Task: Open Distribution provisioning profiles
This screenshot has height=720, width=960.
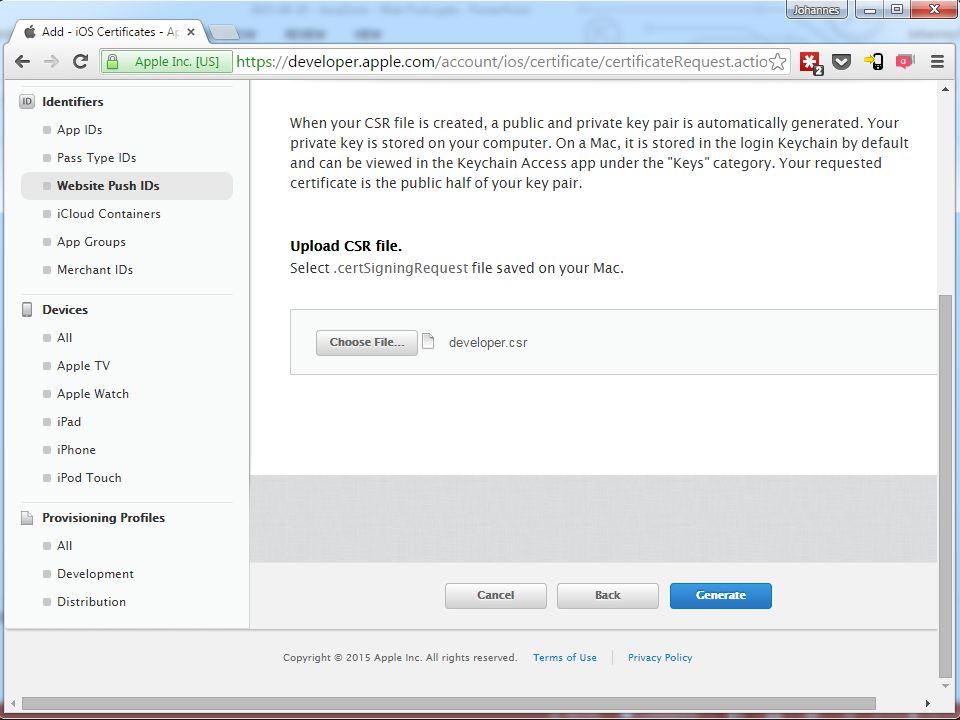Action: tap(91, 602)
